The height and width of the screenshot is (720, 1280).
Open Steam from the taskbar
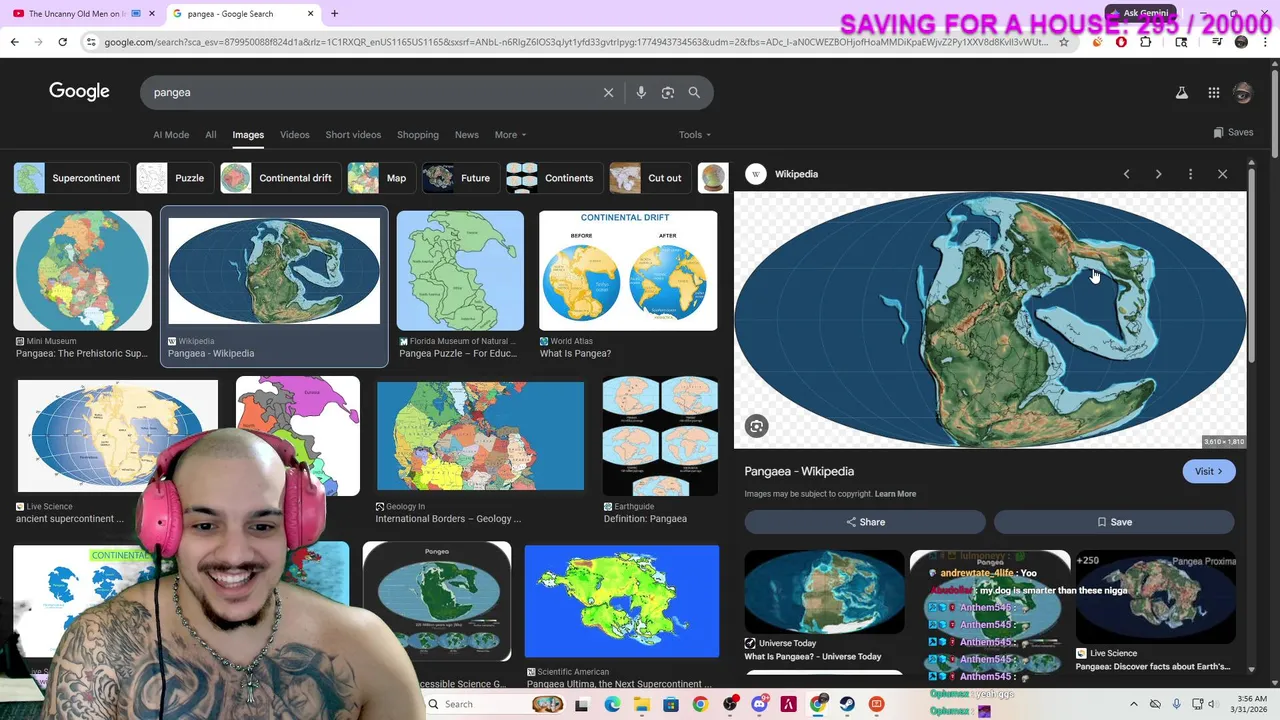[x=847, y=704]
